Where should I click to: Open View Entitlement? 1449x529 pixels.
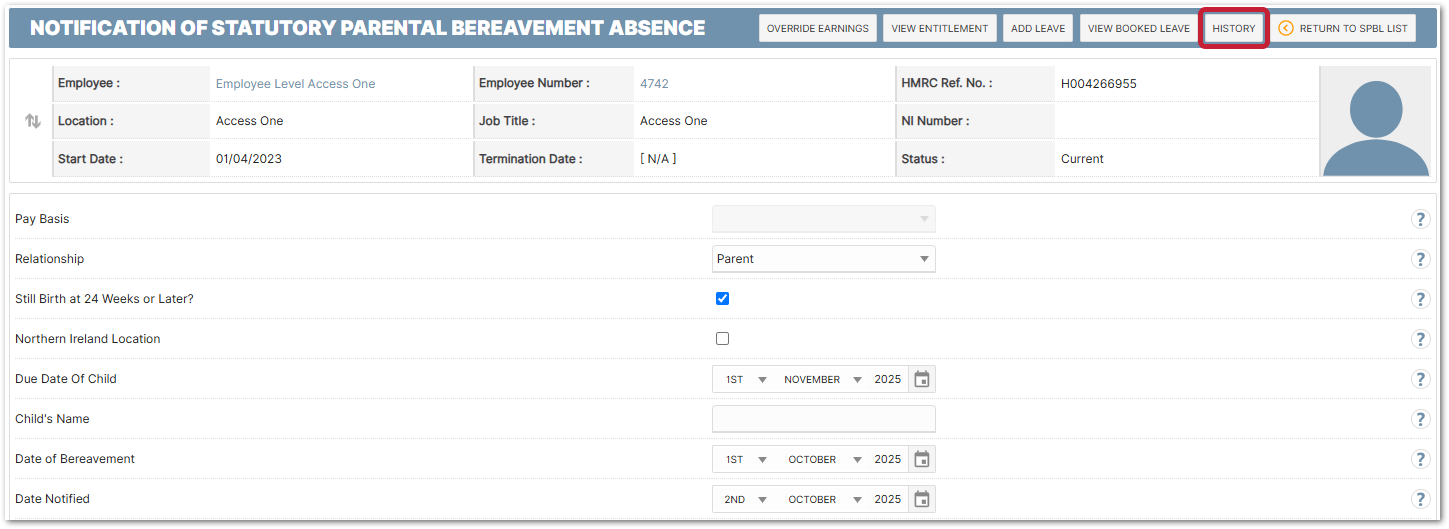939,28
